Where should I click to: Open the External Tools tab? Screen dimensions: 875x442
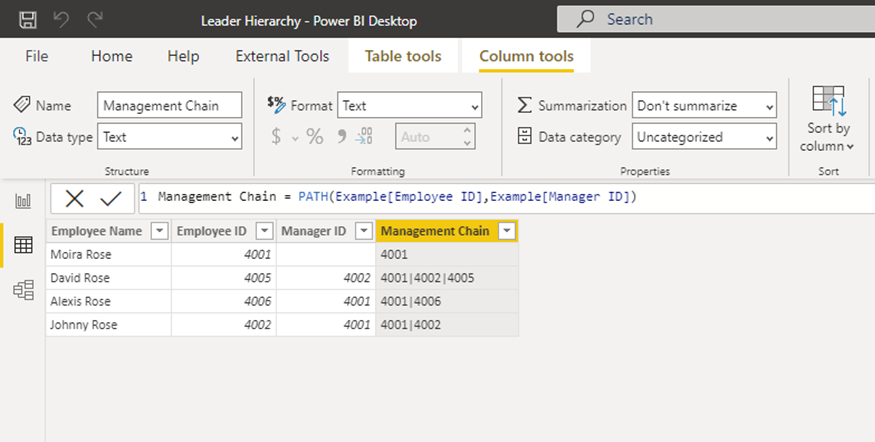click(282, 56)
